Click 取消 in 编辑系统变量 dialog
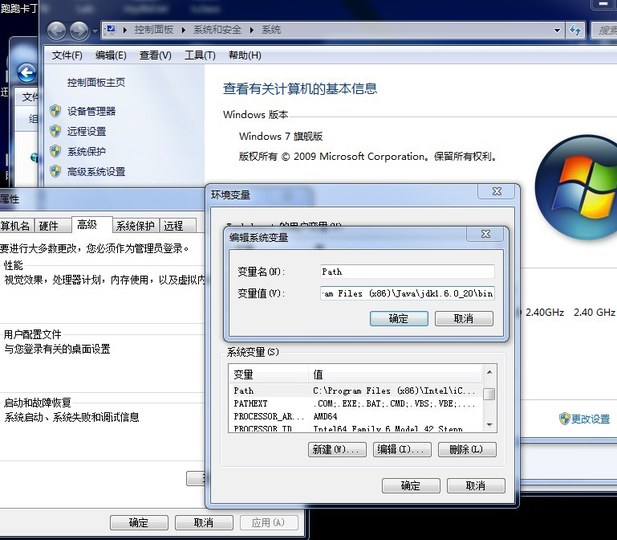This screenshot has width=617, height=540. point(464,318)
